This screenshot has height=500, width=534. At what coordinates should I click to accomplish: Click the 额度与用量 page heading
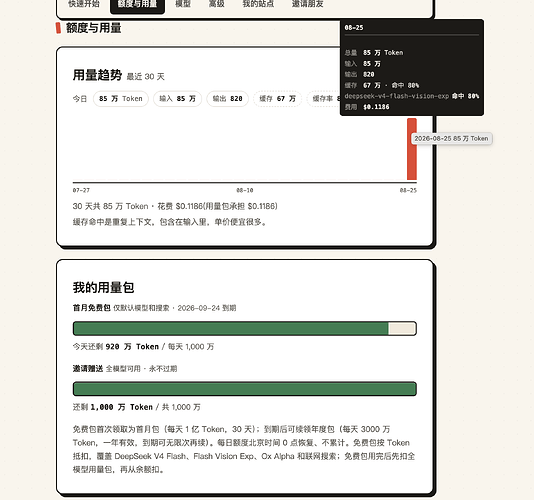pos(93,28)
